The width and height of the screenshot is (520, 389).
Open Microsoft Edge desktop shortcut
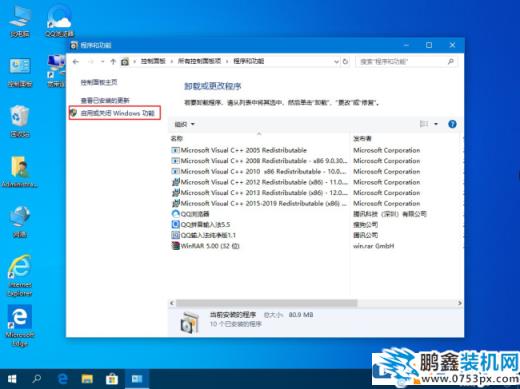click(x=20, y=326)
